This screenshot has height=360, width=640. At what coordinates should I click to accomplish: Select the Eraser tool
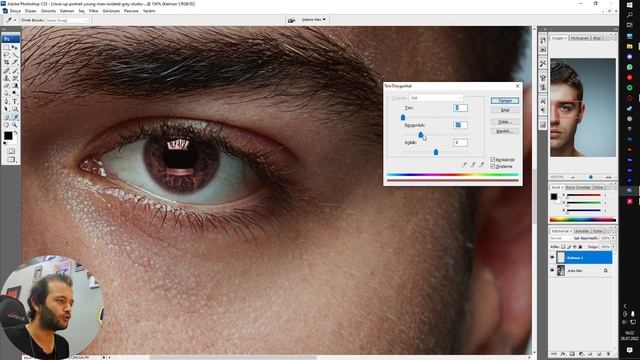[6, 85]
